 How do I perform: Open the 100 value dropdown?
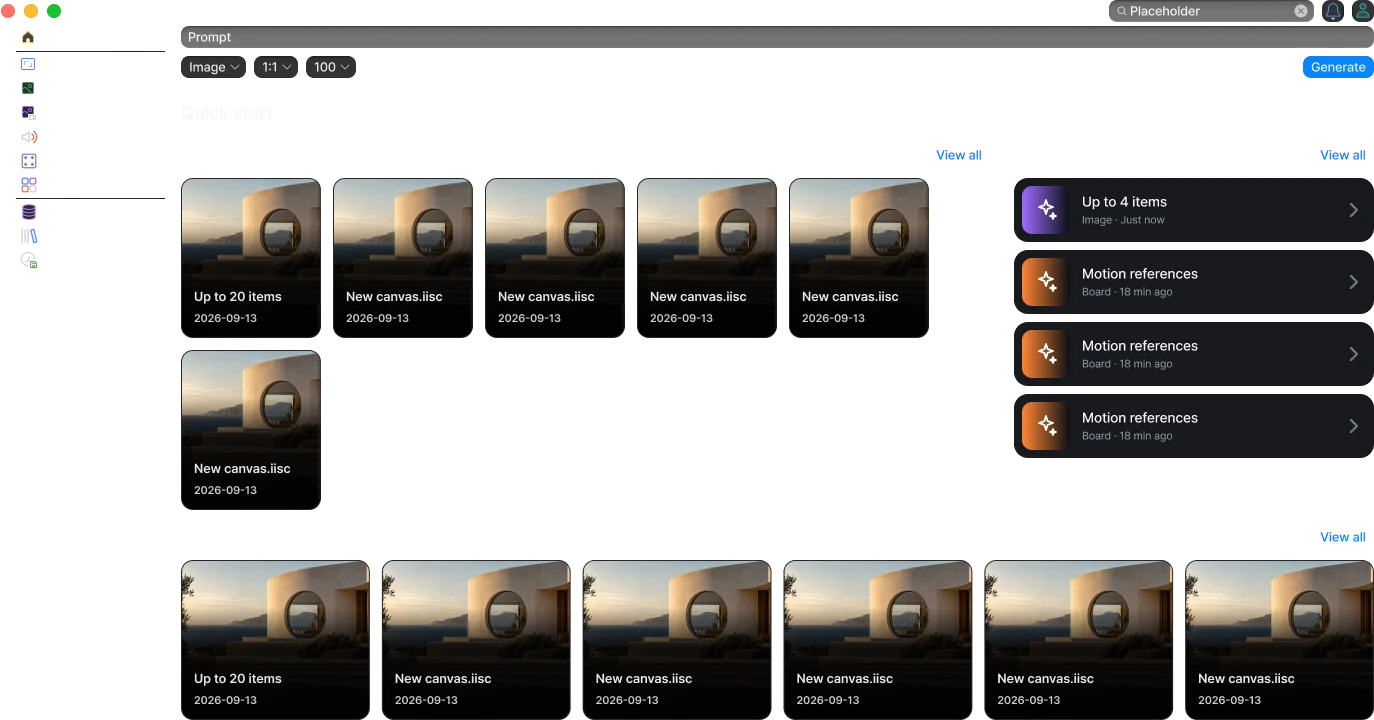click(331, 67)
